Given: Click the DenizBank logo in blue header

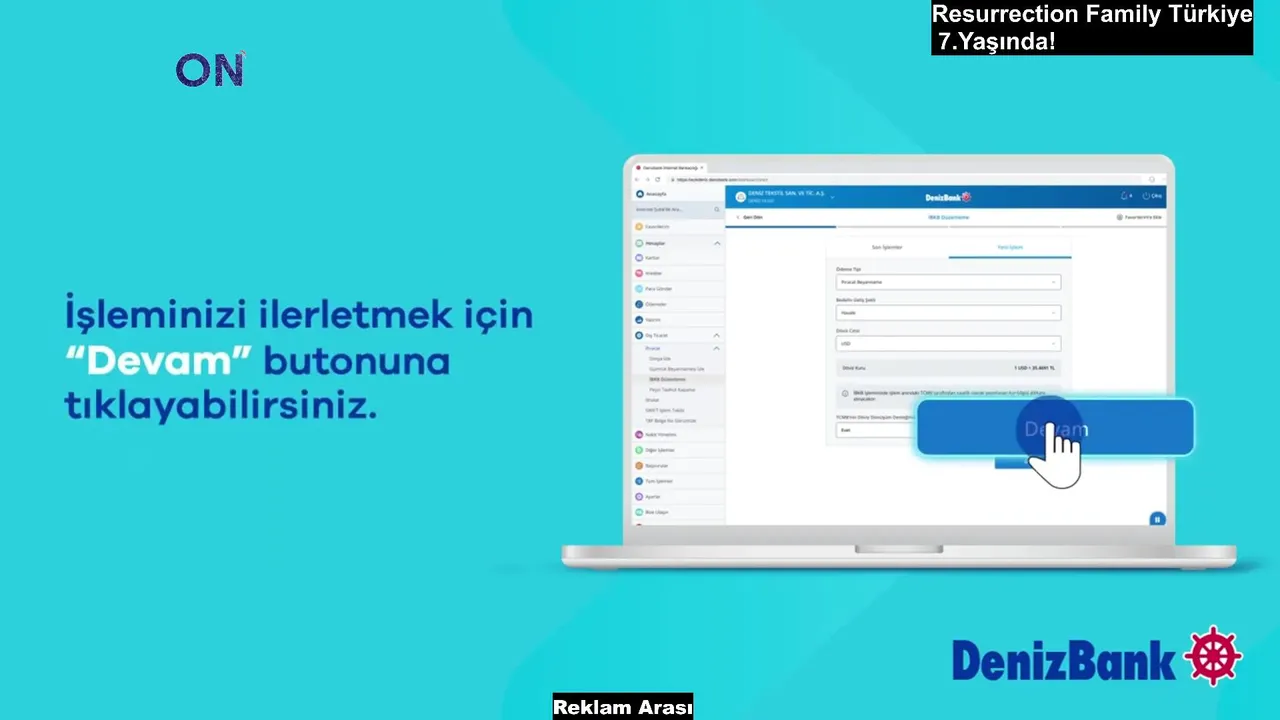Looking at the screenshot, I should tap(948, 197).
